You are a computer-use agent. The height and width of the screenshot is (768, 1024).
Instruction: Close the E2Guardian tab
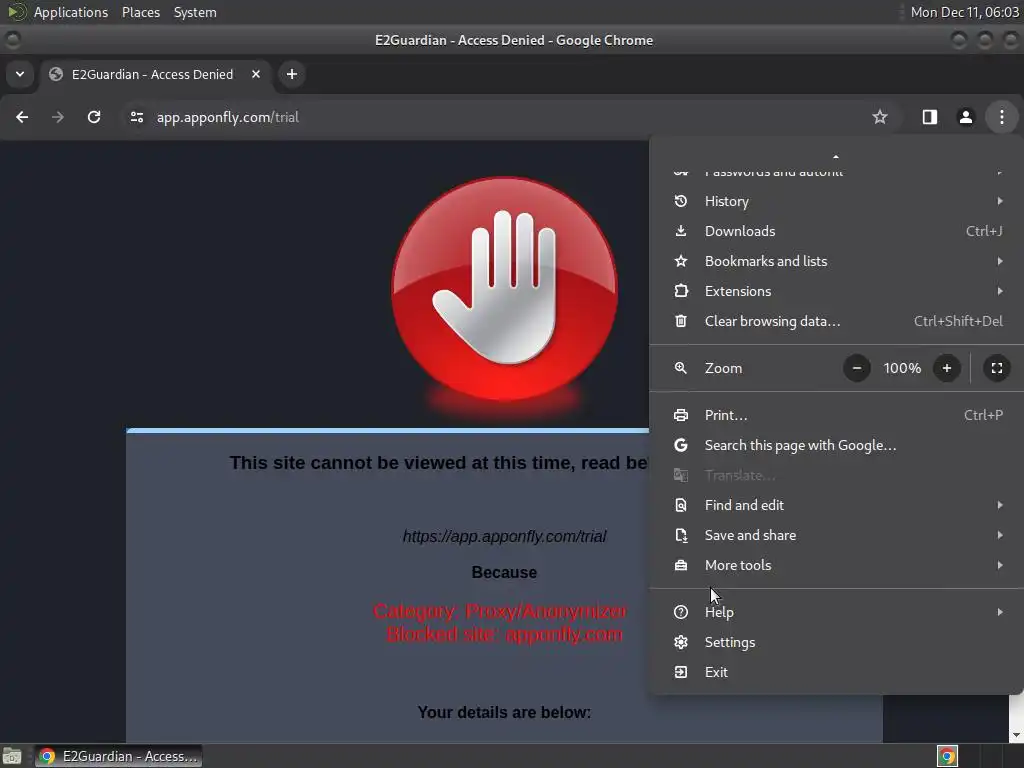tap(256, 74)
